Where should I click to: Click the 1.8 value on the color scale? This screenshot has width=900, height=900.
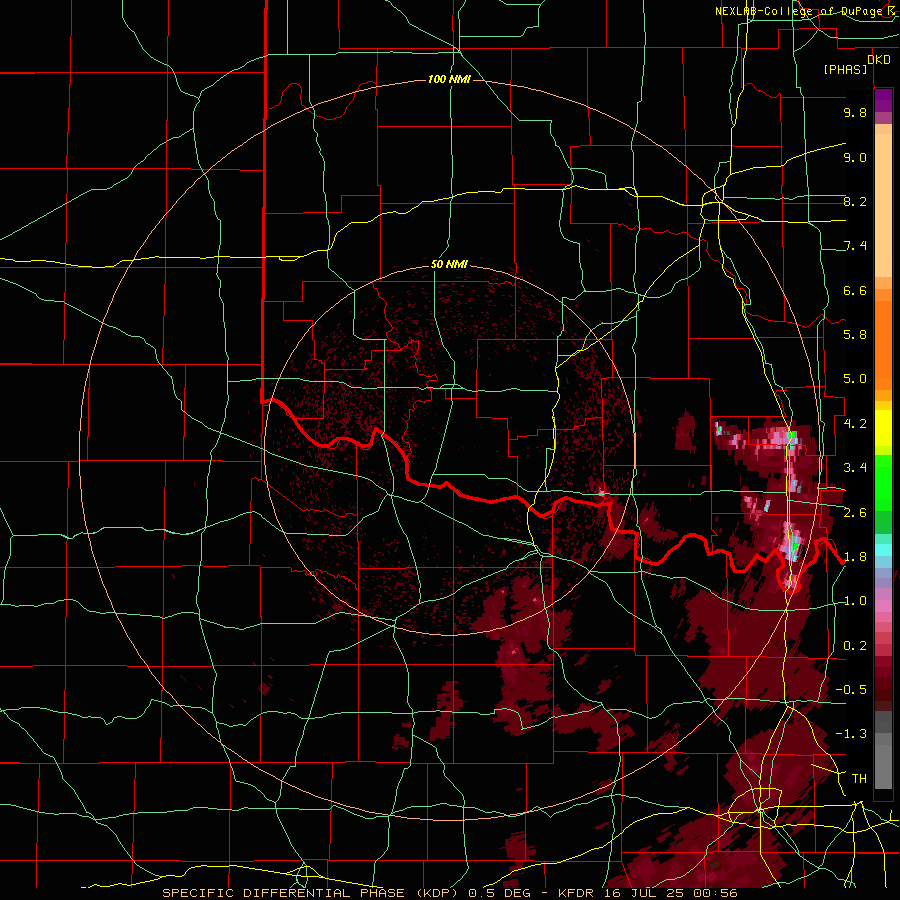click(x=855, y=557)
